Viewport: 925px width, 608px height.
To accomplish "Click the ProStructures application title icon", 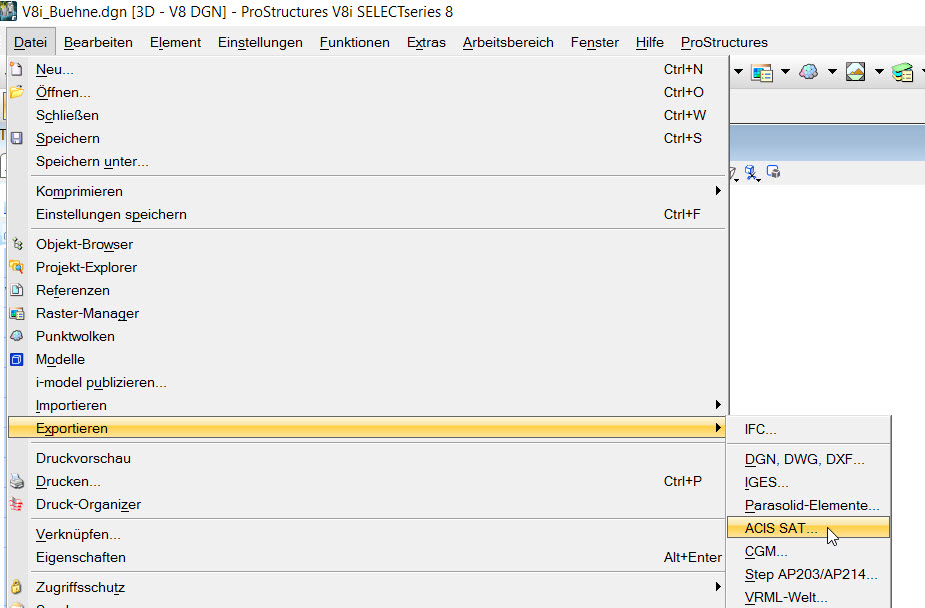I will pyautogui.click(x=8, y=12).
